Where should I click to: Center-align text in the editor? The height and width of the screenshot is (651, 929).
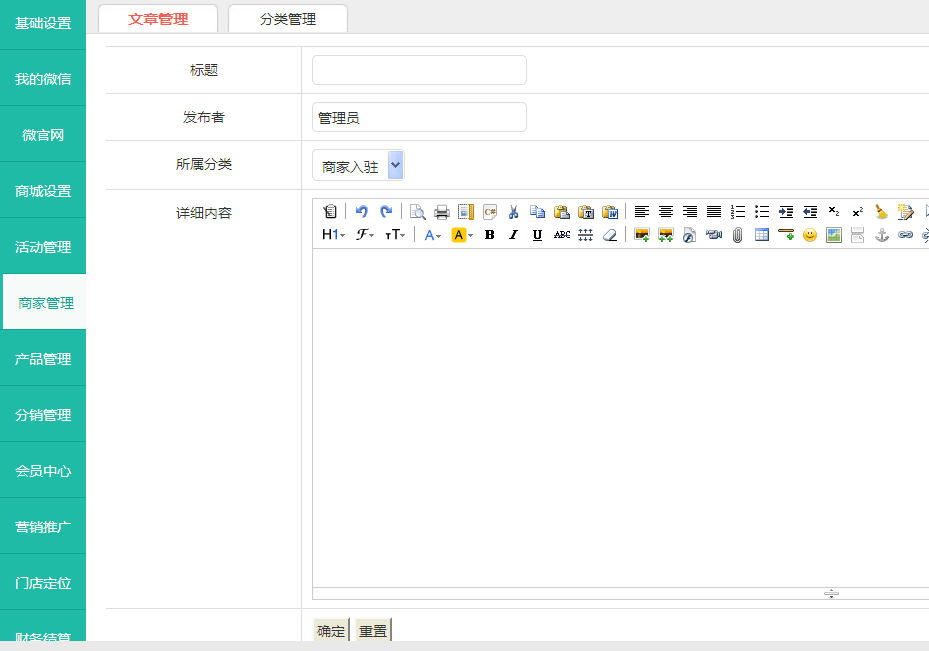pos(666,212)
